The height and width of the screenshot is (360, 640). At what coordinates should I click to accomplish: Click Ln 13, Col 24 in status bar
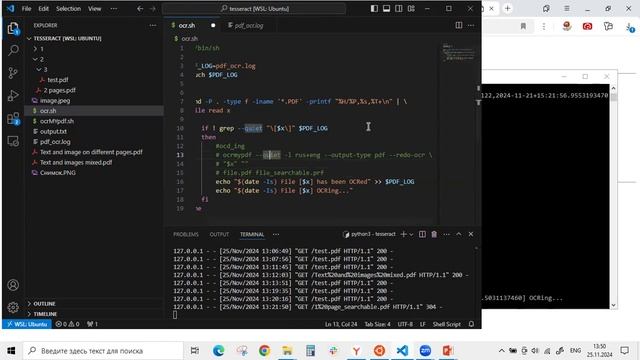pos(341,324)
